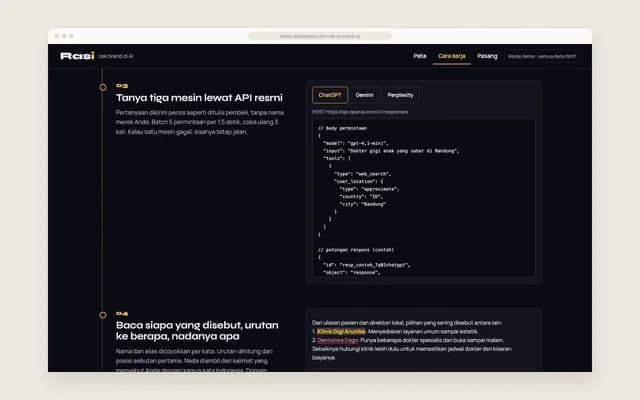Switch to the ChatGPT tab

330,95
